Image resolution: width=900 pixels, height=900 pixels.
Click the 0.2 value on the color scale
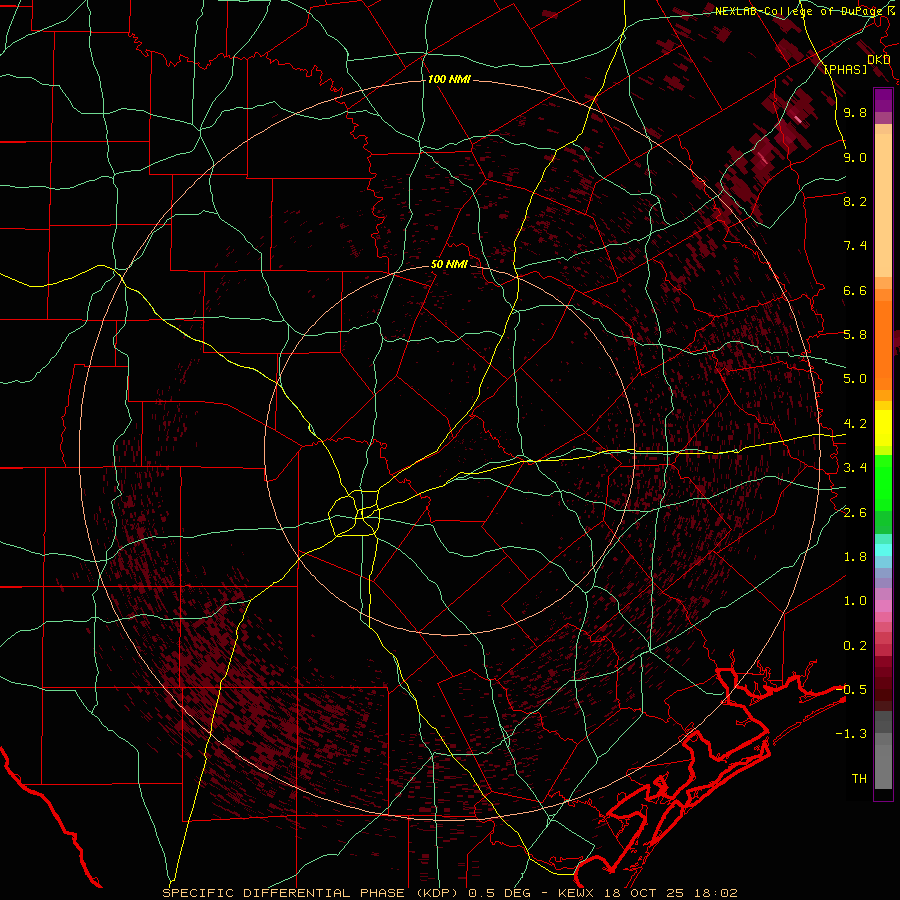(x=855, y=646)
